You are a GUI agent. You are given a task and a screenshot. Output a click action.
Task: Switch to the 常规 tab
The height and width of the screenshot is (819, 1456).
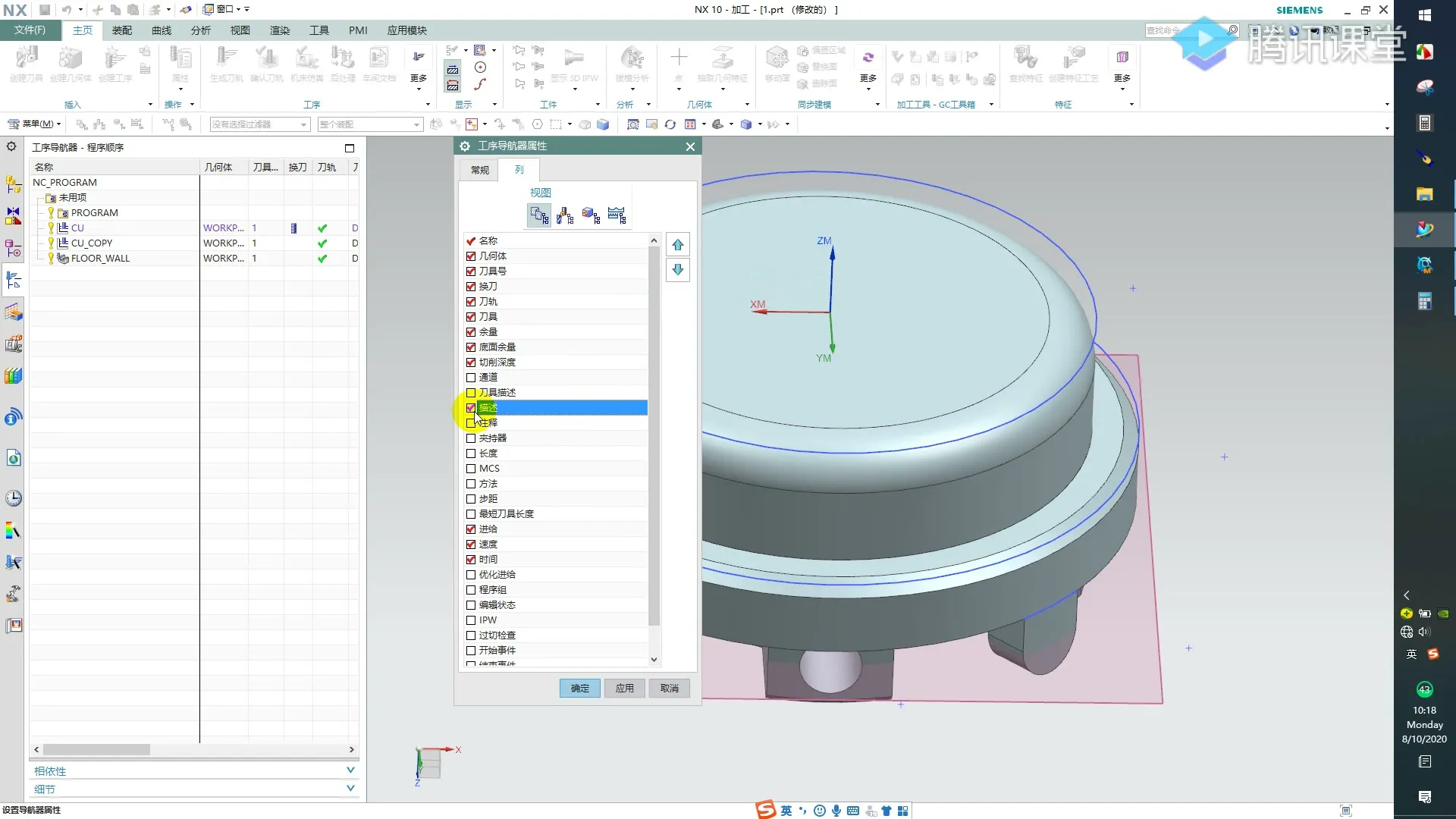pyautogui.click(x=480, y=170)
